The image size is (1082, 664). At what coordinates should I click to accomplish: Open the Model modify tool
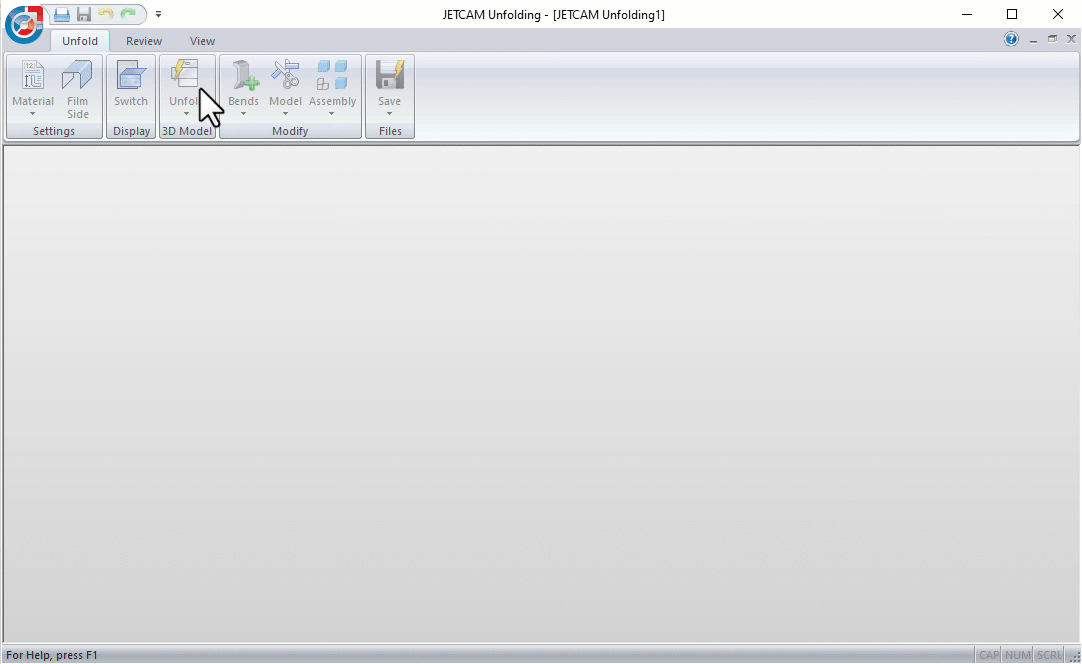tap(285, 88)
